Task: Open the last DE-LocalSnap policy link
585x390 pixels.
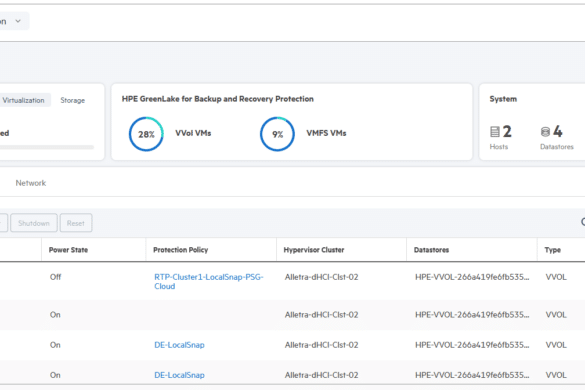Action: (179, 375)
